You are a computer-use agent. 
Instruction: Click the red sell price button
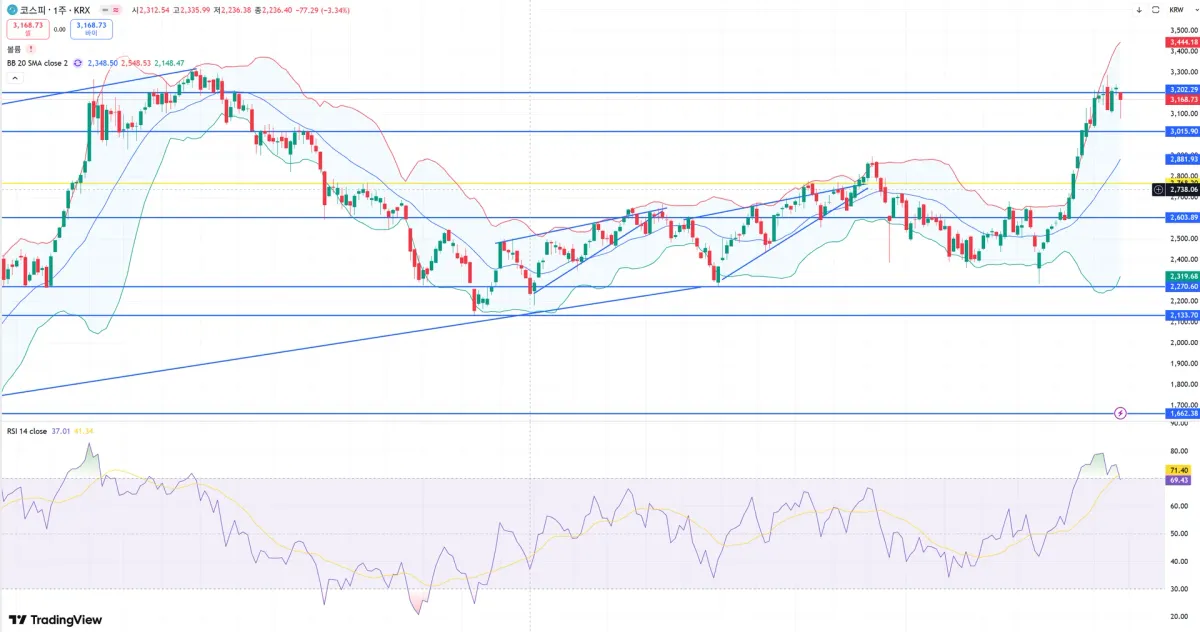[27, 29]
